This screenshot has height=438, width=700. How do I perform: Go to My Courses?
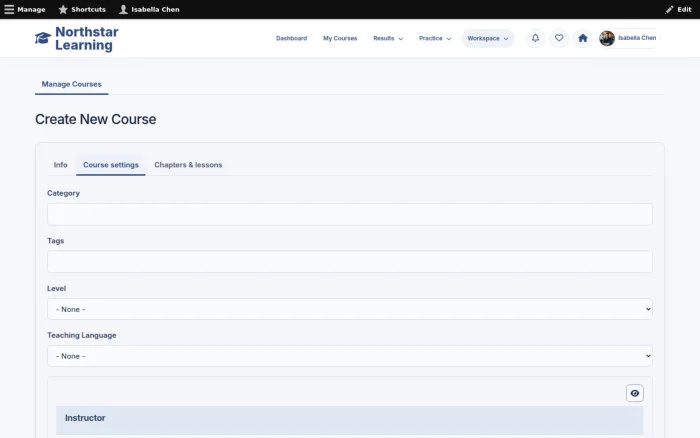(340, 38)
